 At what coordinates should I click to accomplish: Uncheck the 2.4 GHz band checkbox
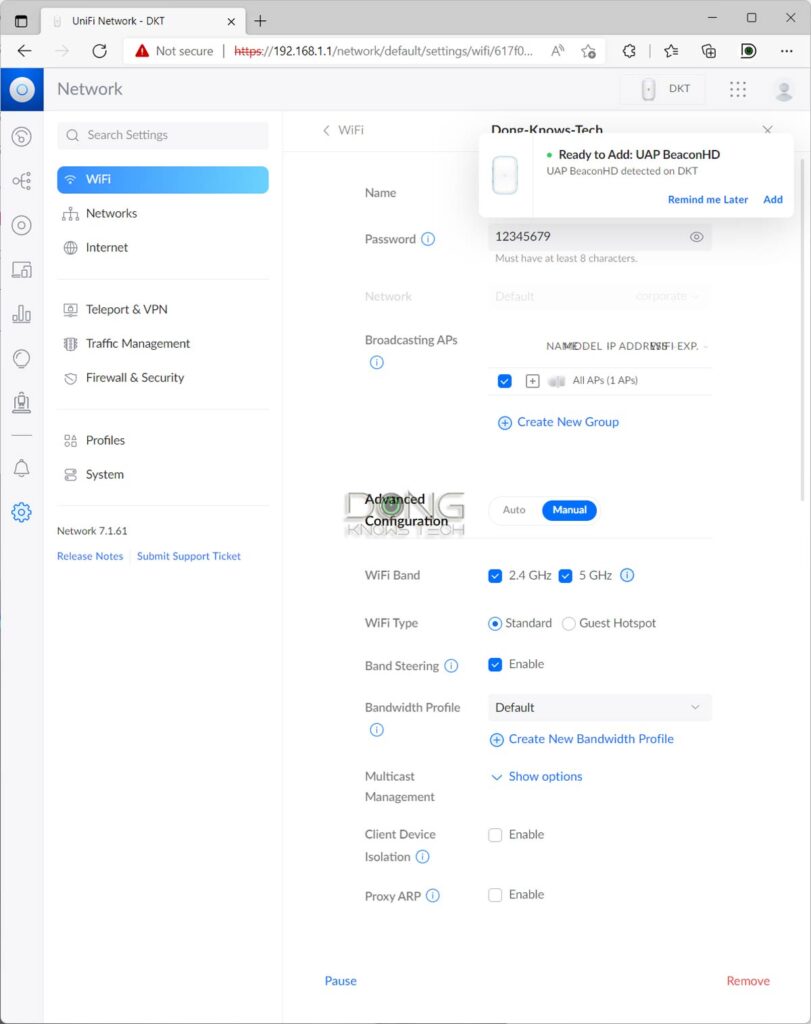point(495,576)
